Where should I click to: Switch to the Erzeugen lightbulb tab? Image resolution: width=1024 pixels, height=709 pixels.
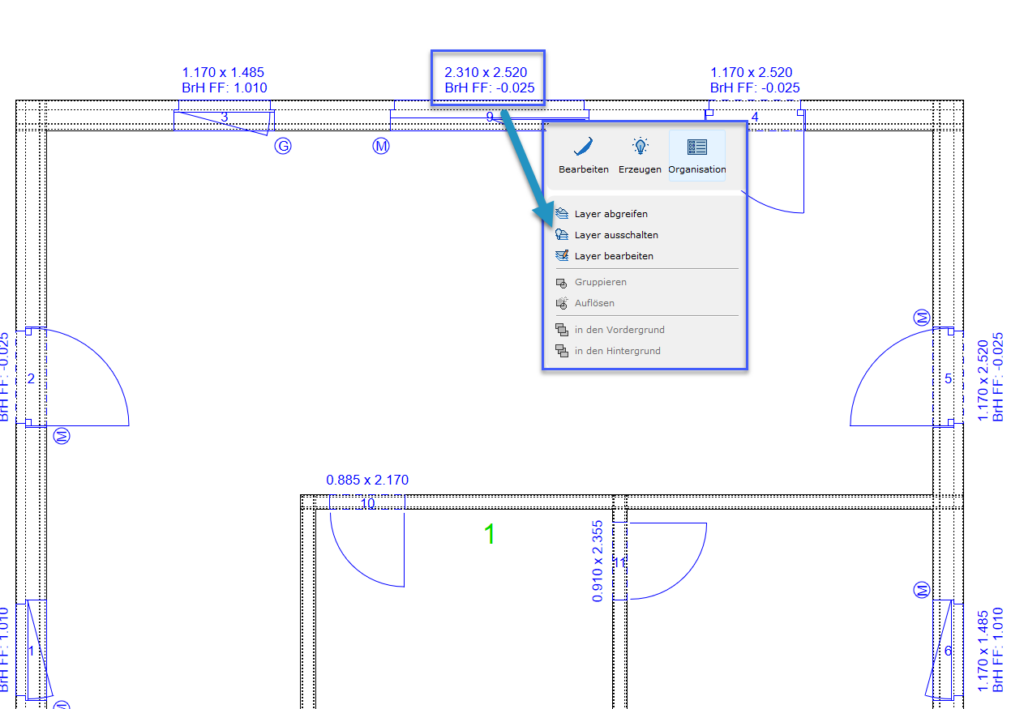tap(639, 155)
